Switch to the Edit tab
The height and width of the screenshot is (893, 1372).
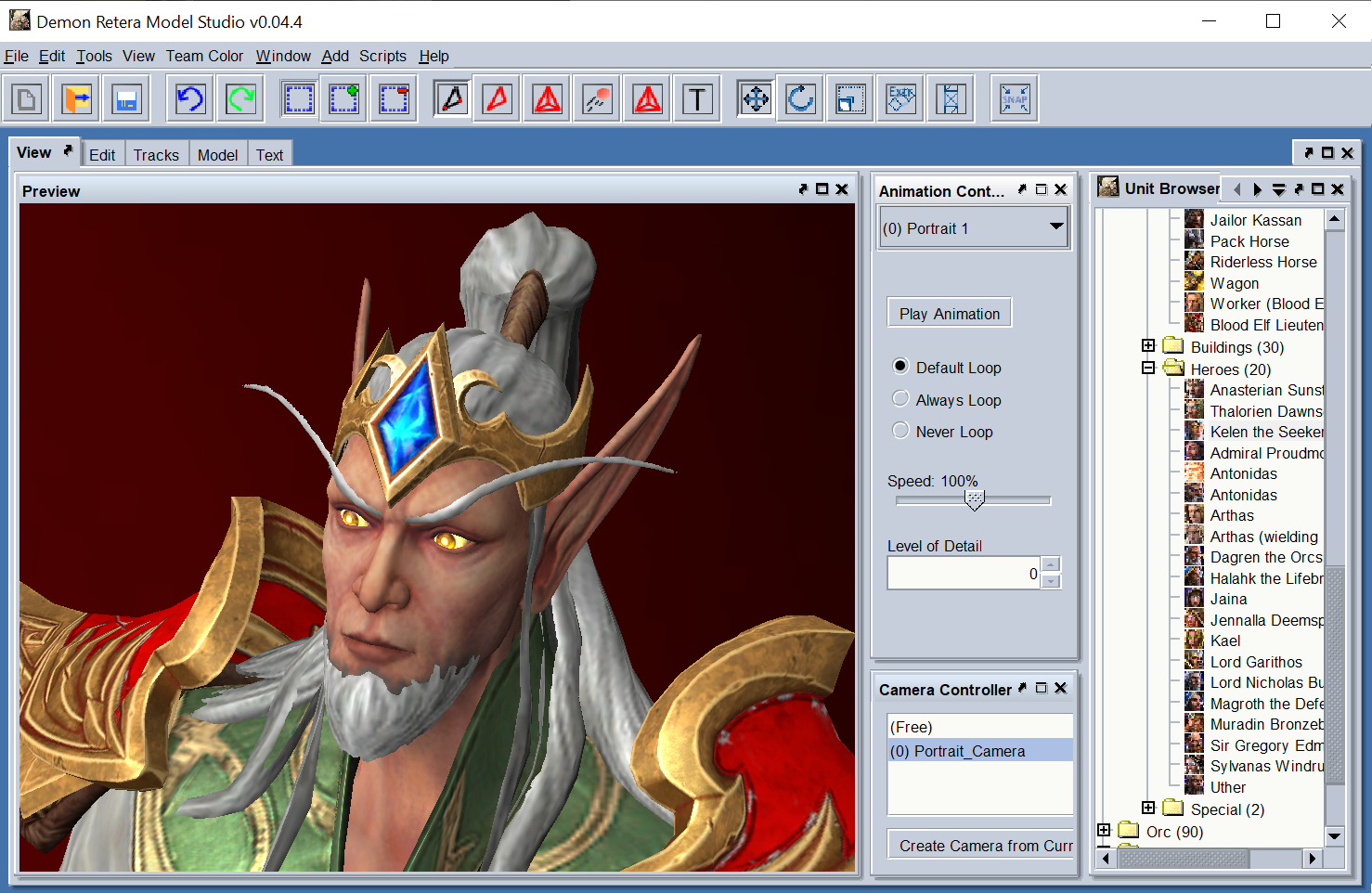102,155
